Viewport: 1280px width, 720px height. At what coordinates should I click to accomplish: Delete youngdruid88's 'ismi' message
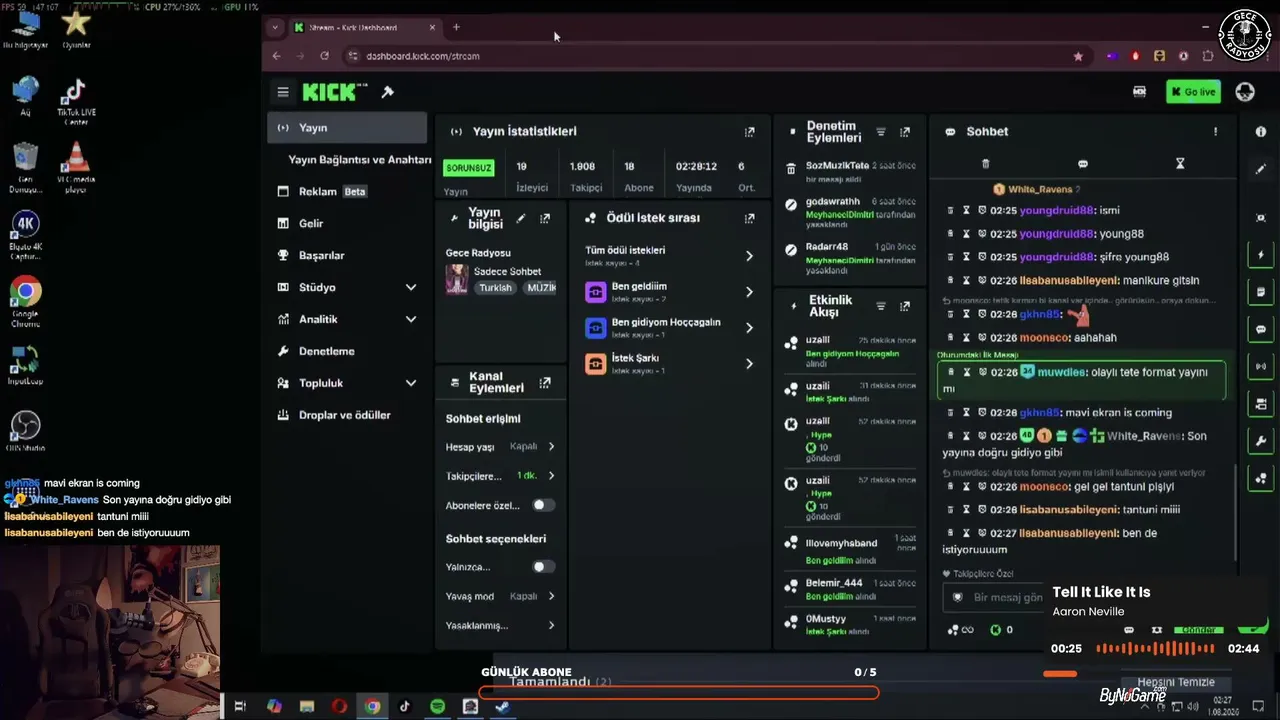tap(950, 210)
